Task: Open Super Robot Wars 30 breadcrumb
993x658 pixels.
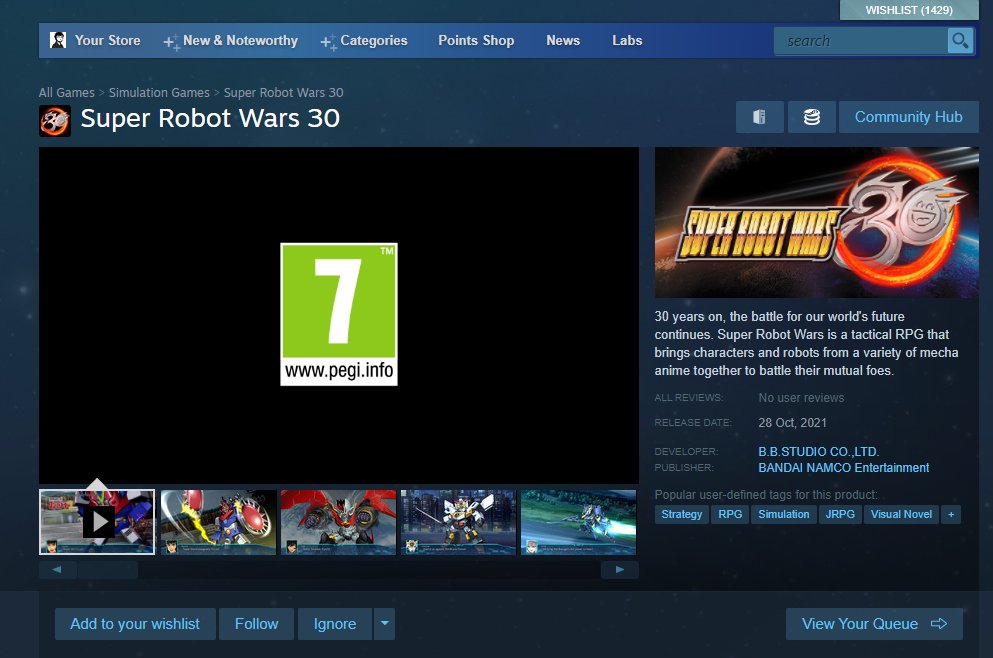Action: [x=283, y=92]
